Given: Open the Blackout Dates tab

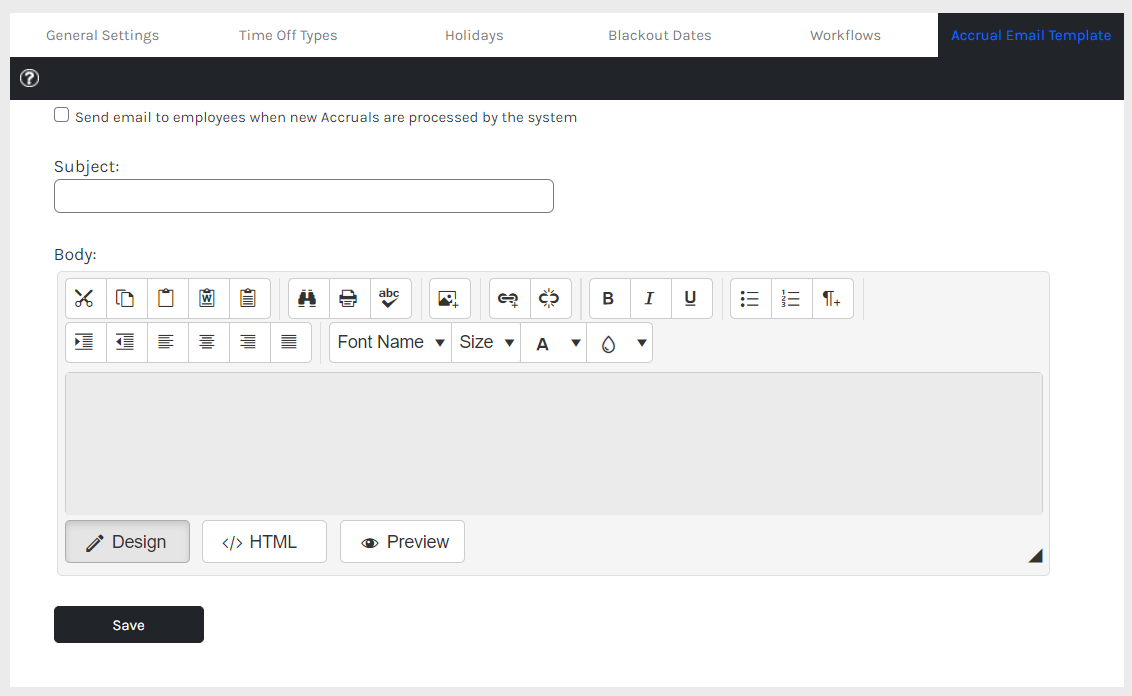Looking at the screenshot, I should (660, 35).
